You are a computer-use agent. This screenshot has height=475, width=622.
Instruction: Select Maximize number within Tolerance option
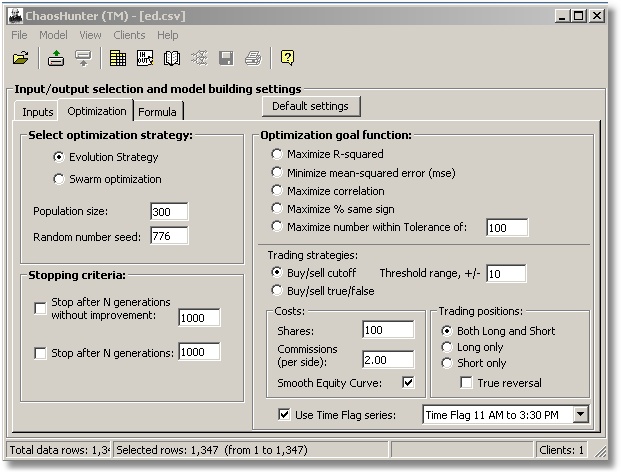277,227
